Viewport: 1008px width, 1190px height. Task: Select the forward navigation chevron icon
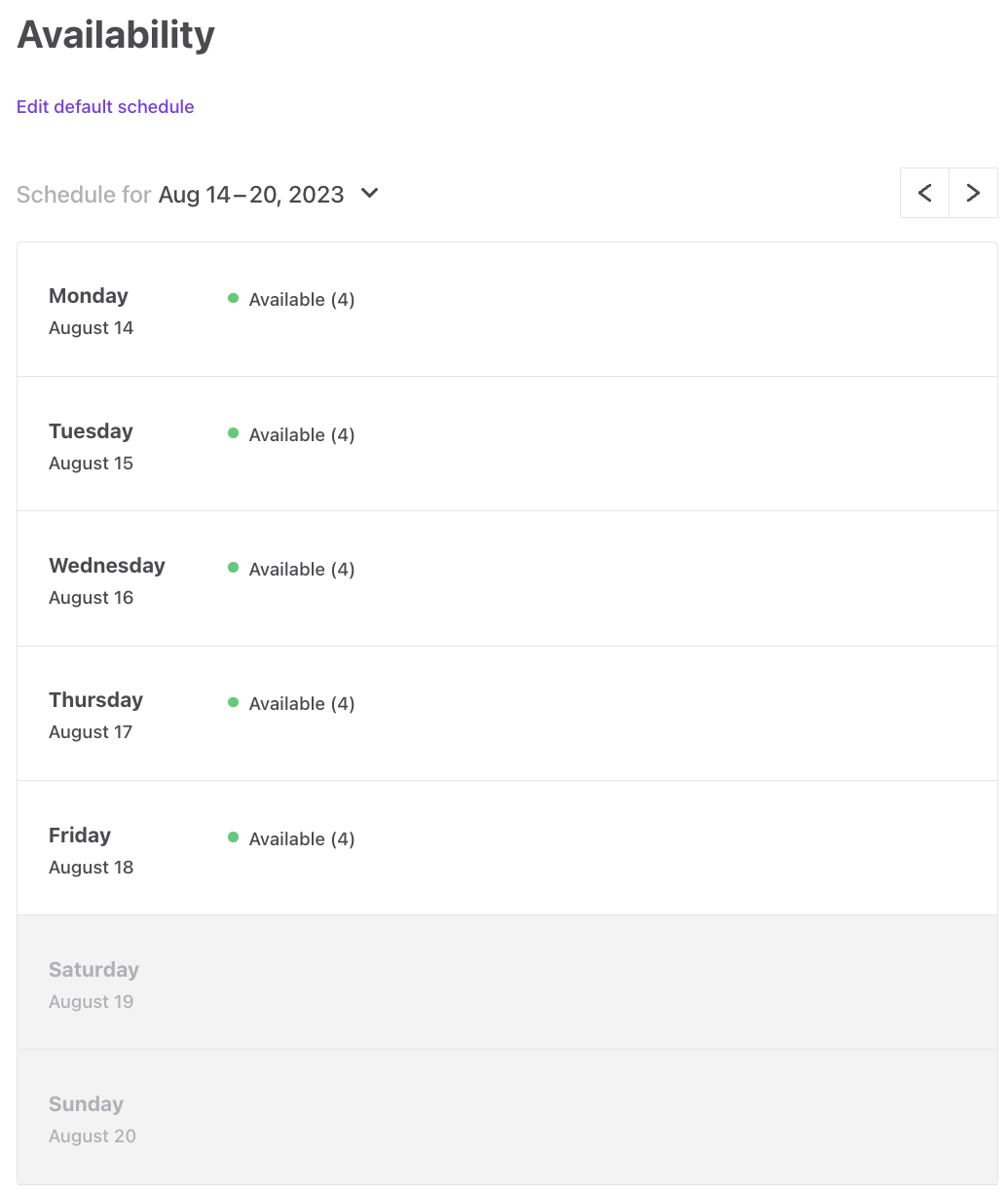click(973, 193)
